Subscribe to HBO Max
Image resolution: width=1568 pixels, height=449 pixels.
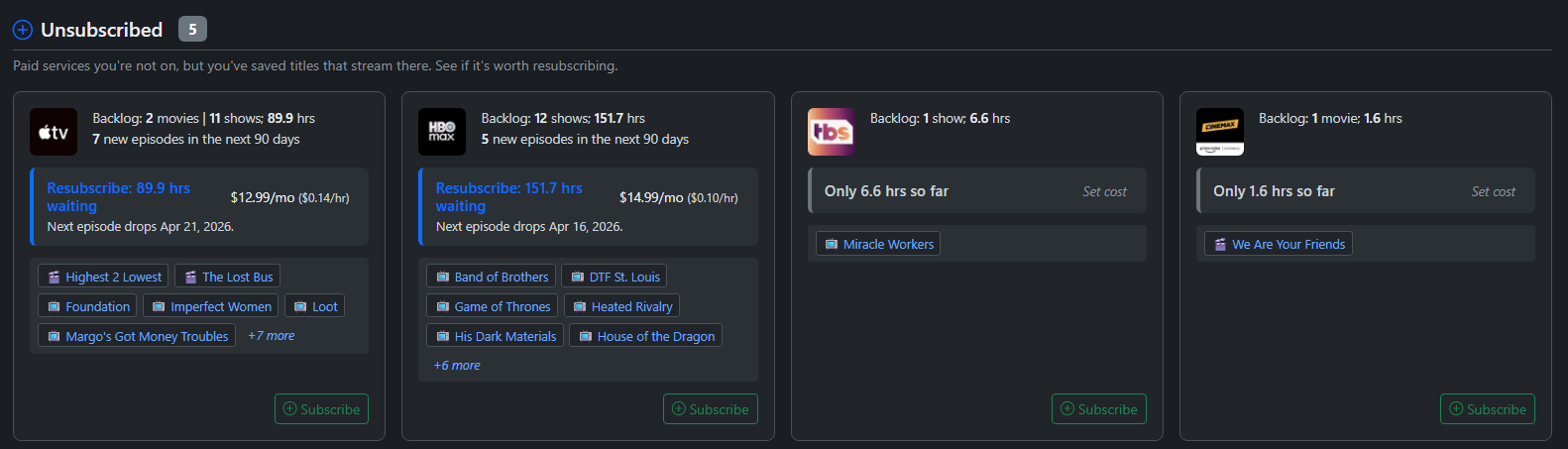click(710, 409)
